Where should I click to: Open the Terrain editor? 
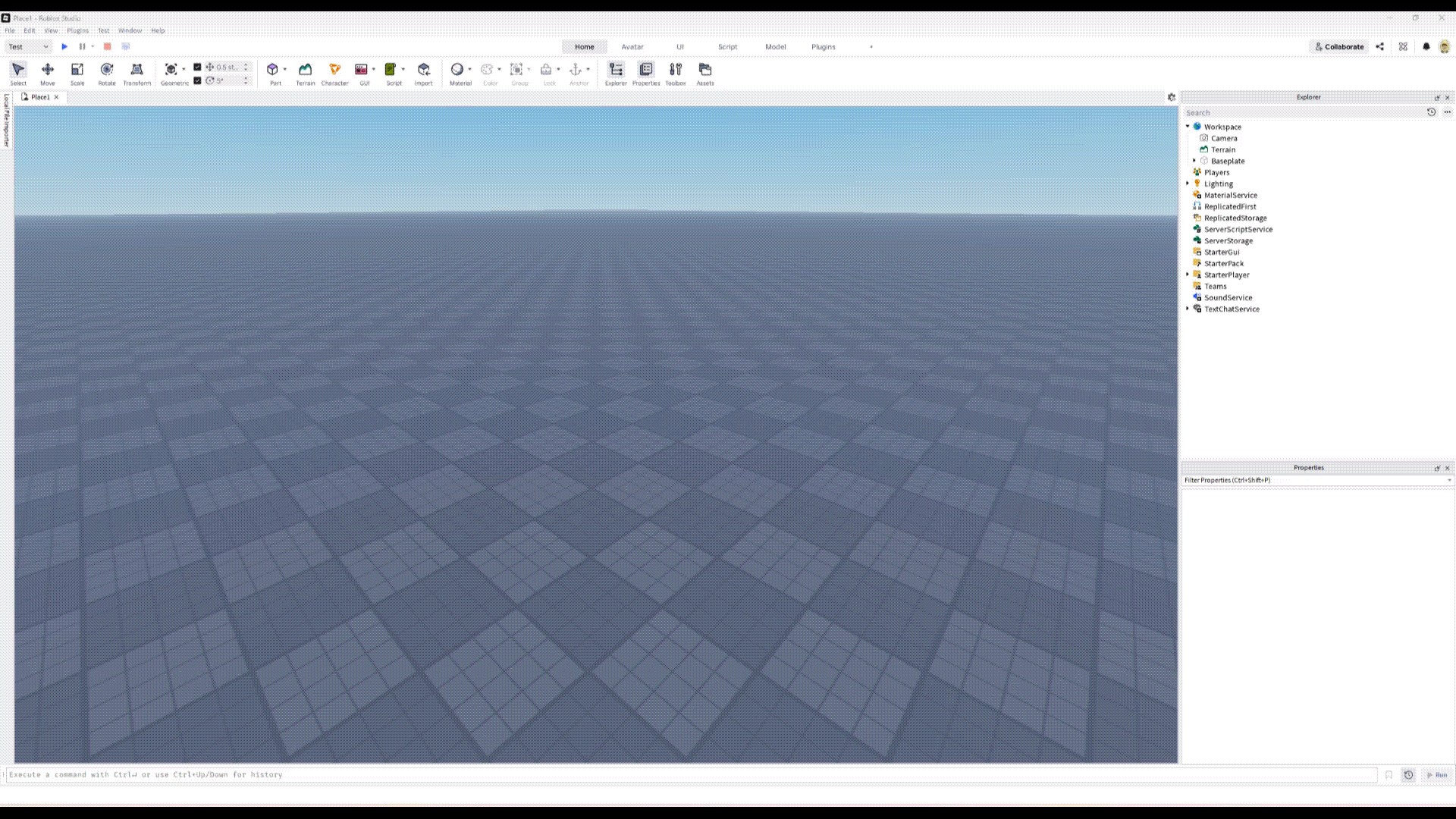click(x=305, y=73)
